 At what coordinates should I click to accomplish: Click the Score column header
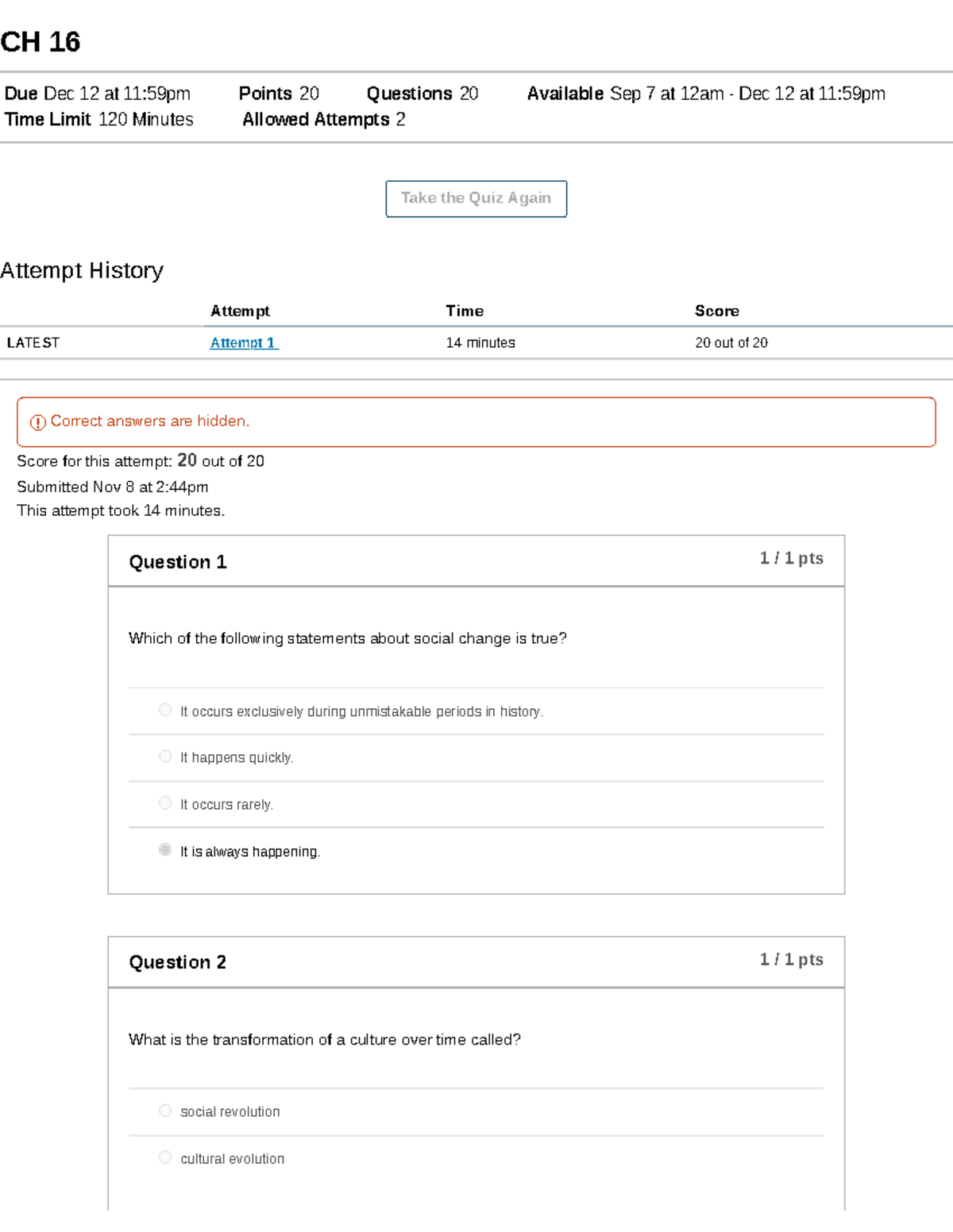coord(716,311)
